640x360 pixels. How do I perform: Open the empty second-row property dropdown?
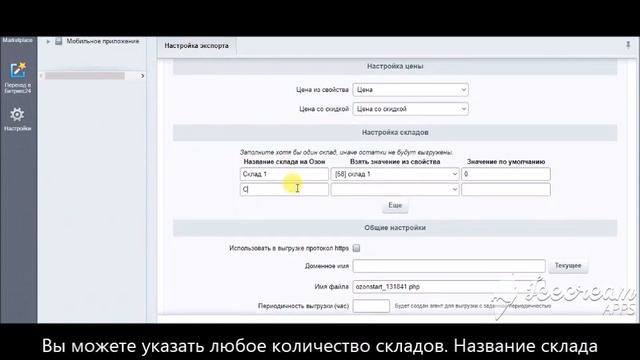pos(395,189)
